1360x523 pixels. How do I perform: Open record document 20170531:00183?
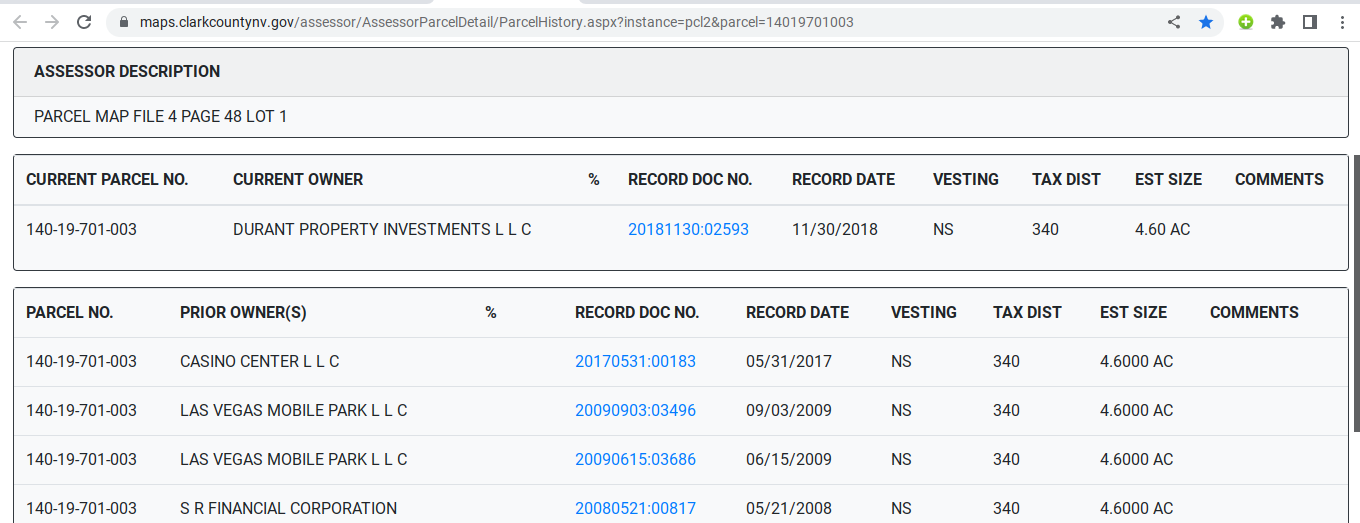[635, 362]
